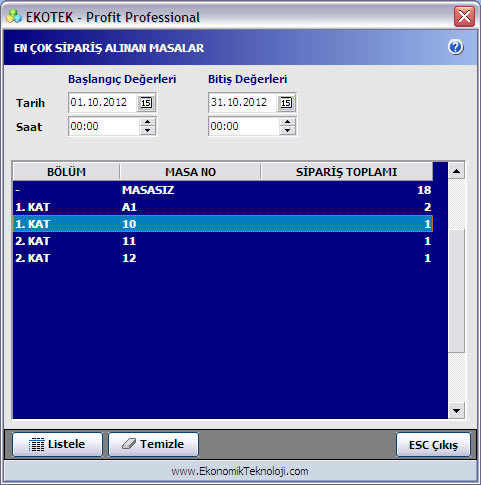This screenshot has height=485, width=481.
Task: Click the Temizle button
Action: click(x=153, y=444)
